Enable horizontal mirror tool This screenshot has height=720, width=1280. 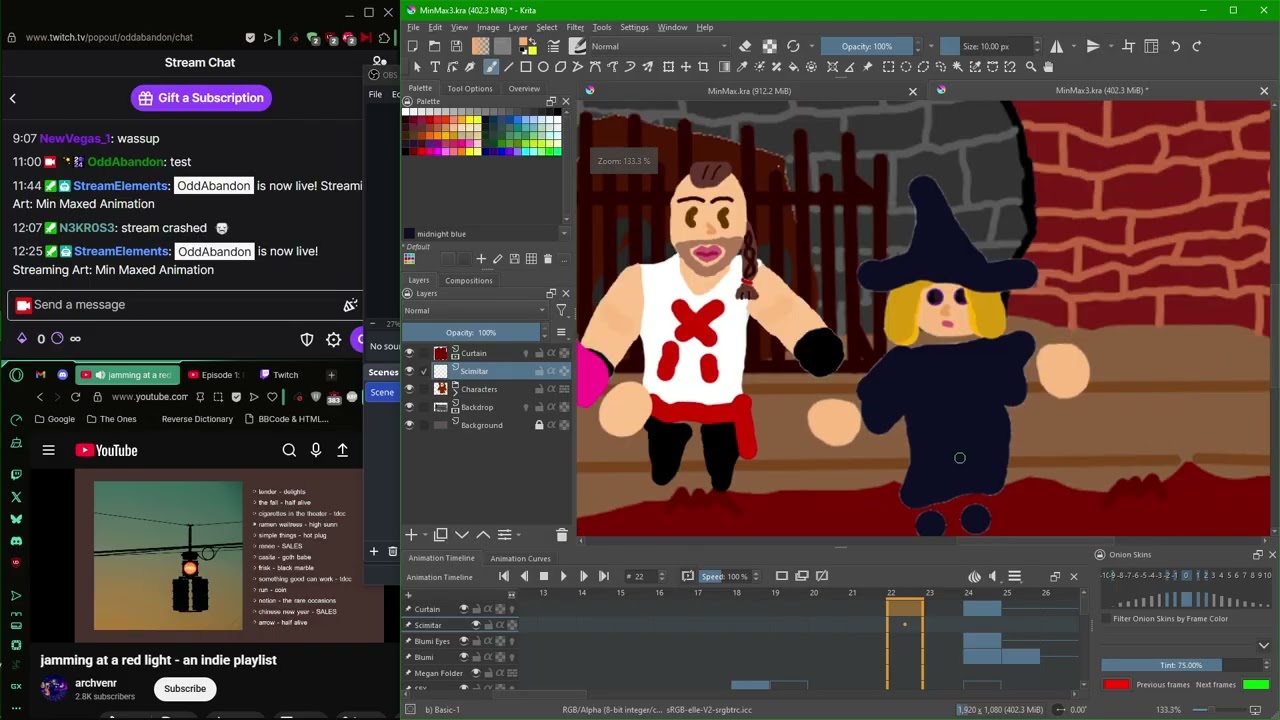pos(1056,46)
